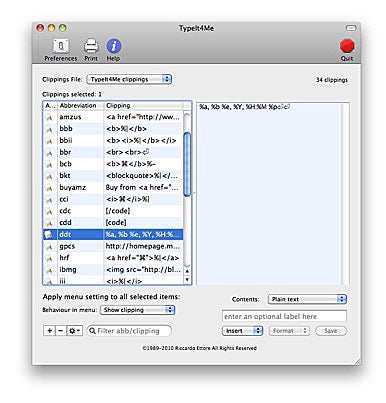Viewport: 386px width, 403px height.
Task: Click the <blockquote> clipping cell
Action: point(143,176)
